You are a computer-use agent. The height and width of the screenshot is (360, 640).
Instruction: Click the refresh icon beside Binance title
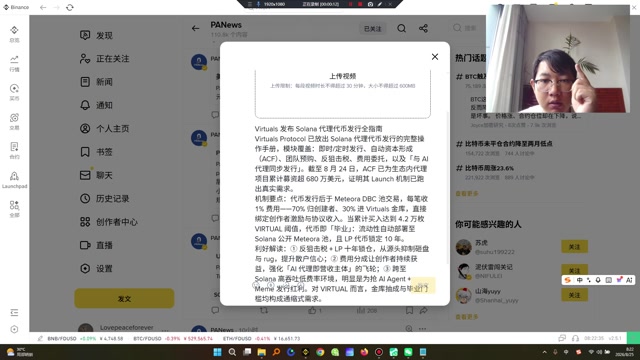click(70, 7)
